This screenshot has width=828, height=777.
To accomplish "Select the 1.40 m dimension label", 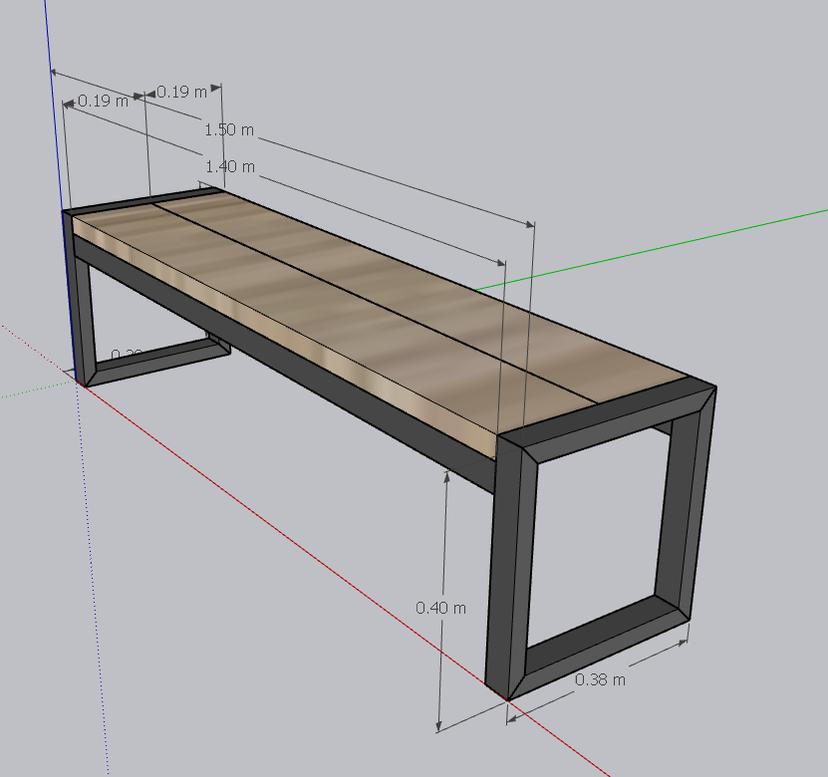I will tap(229, 166).
